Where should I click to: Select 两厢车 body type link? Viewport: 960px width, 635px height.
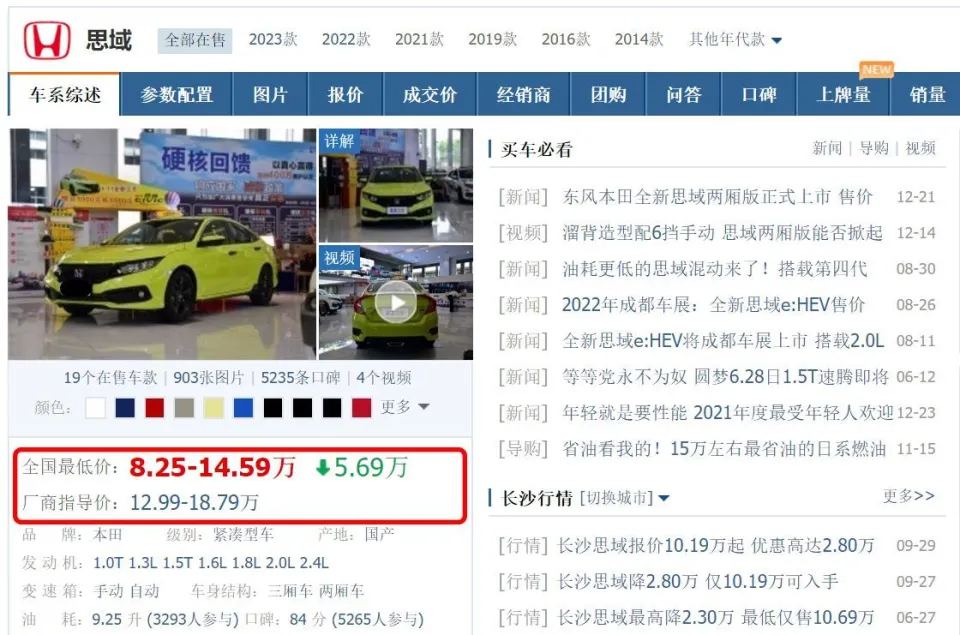(341, 591)
